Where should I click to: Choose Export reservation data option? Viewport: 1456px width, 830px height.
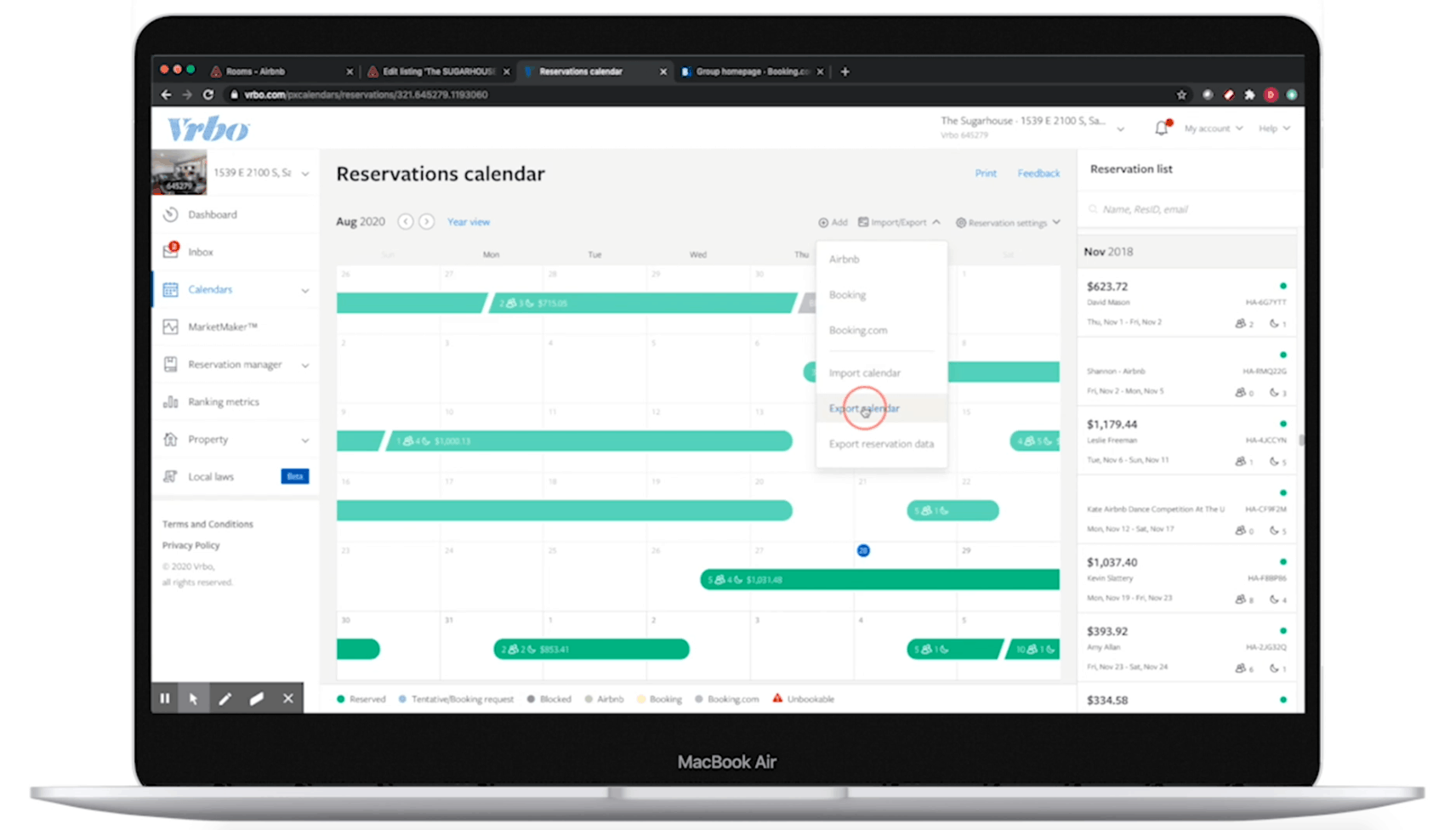coord(881,444)
